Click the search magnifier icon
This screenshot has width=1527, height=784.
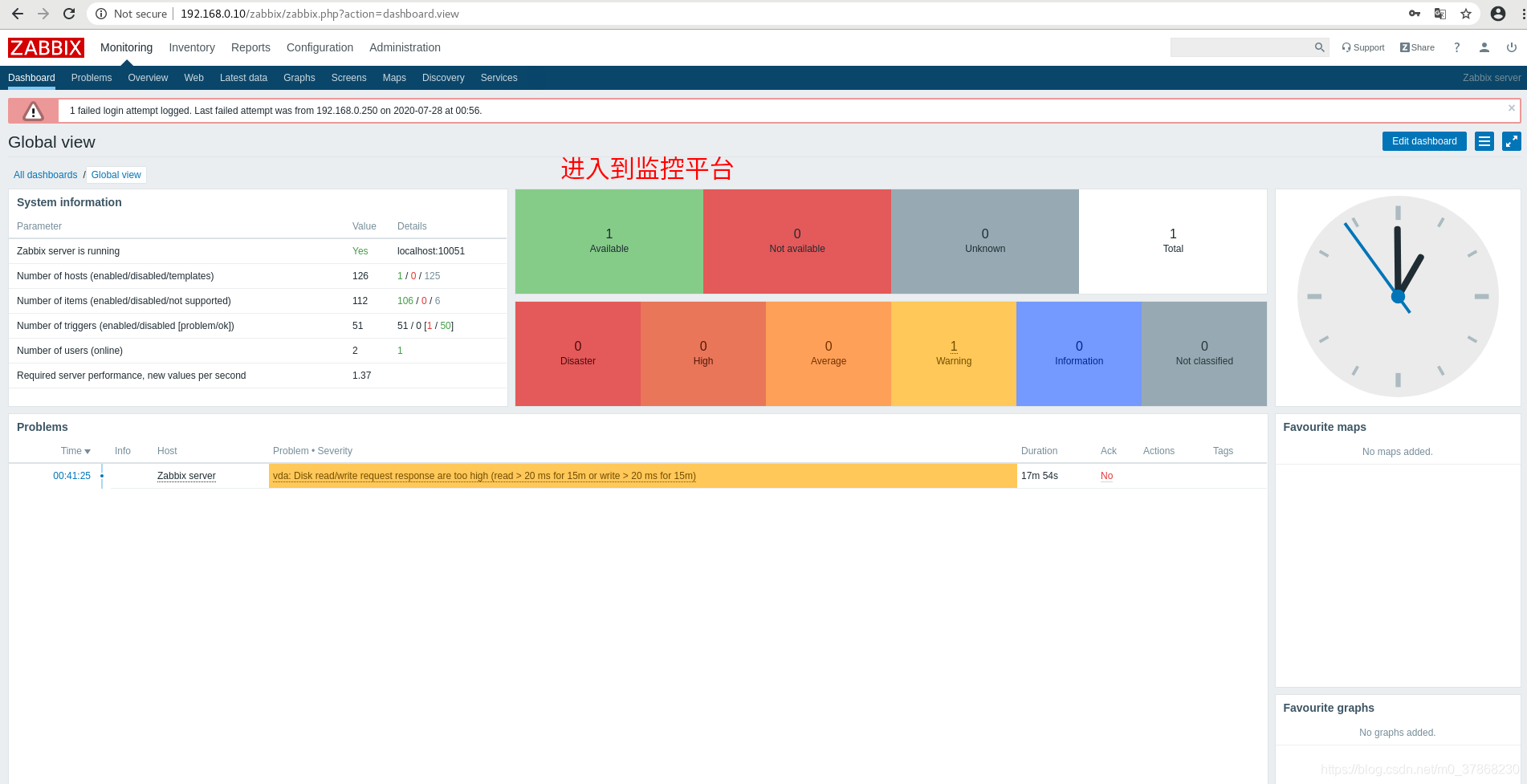[1319, 47]
